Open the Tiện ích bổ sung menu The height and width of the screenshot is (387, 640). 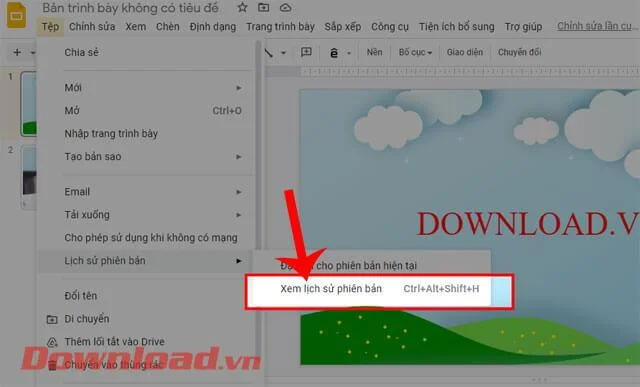point(456,27)
